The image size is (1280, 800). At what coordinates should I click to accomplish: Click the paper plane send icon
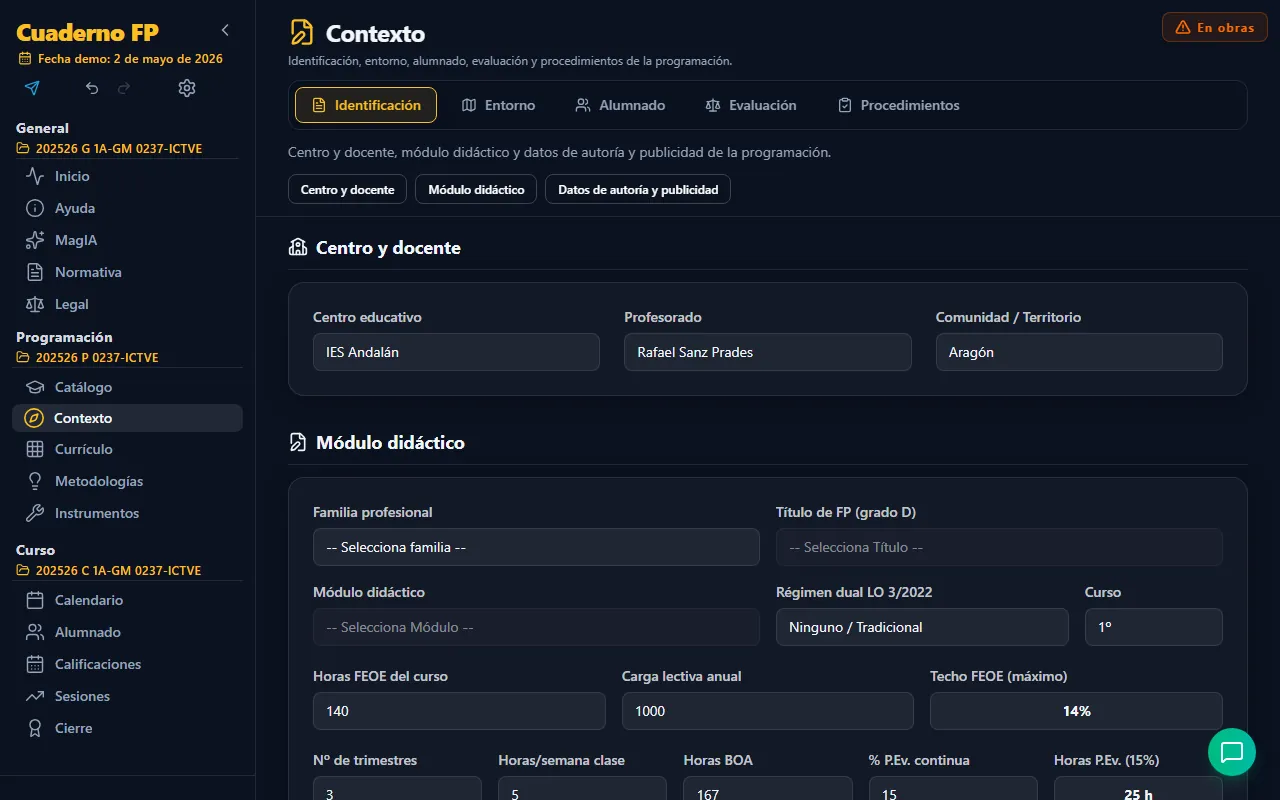pyautogui.click(x=32, y=88)
